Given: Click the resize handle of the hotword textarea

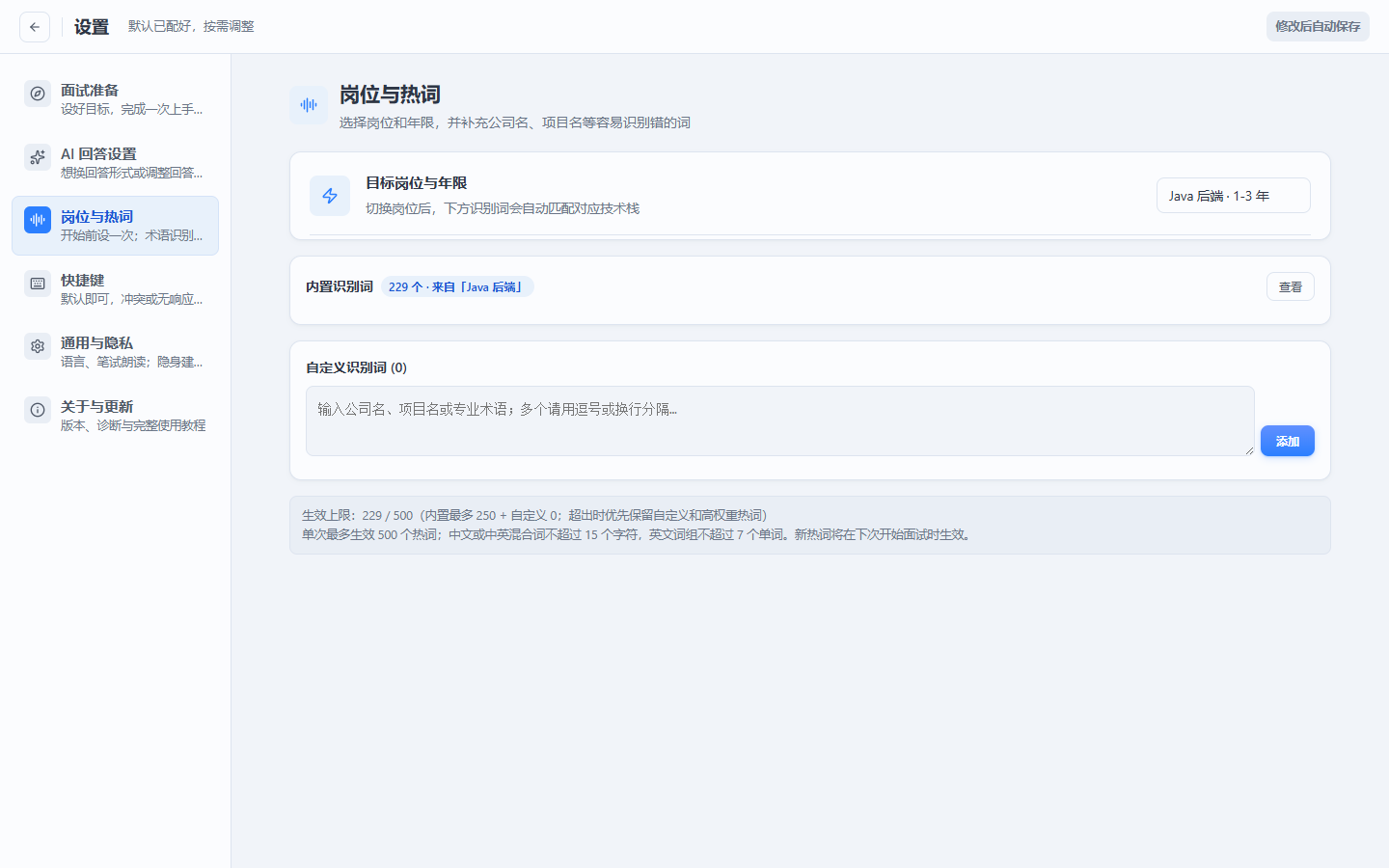Looking at the screenshot, I should click(1249, 450).
